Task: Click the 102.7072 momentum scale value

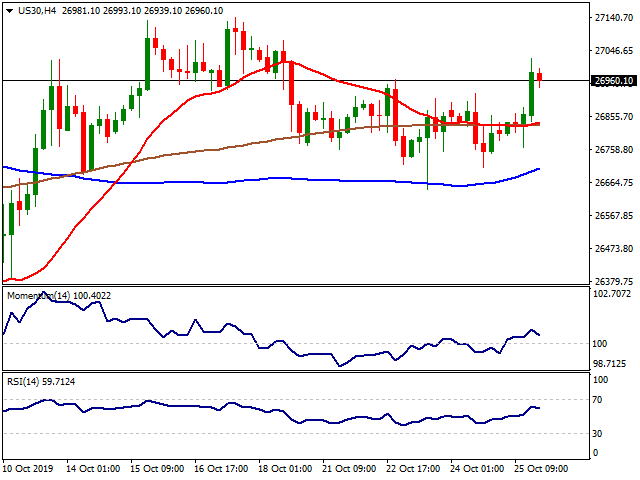Action: tap(611, 294)
